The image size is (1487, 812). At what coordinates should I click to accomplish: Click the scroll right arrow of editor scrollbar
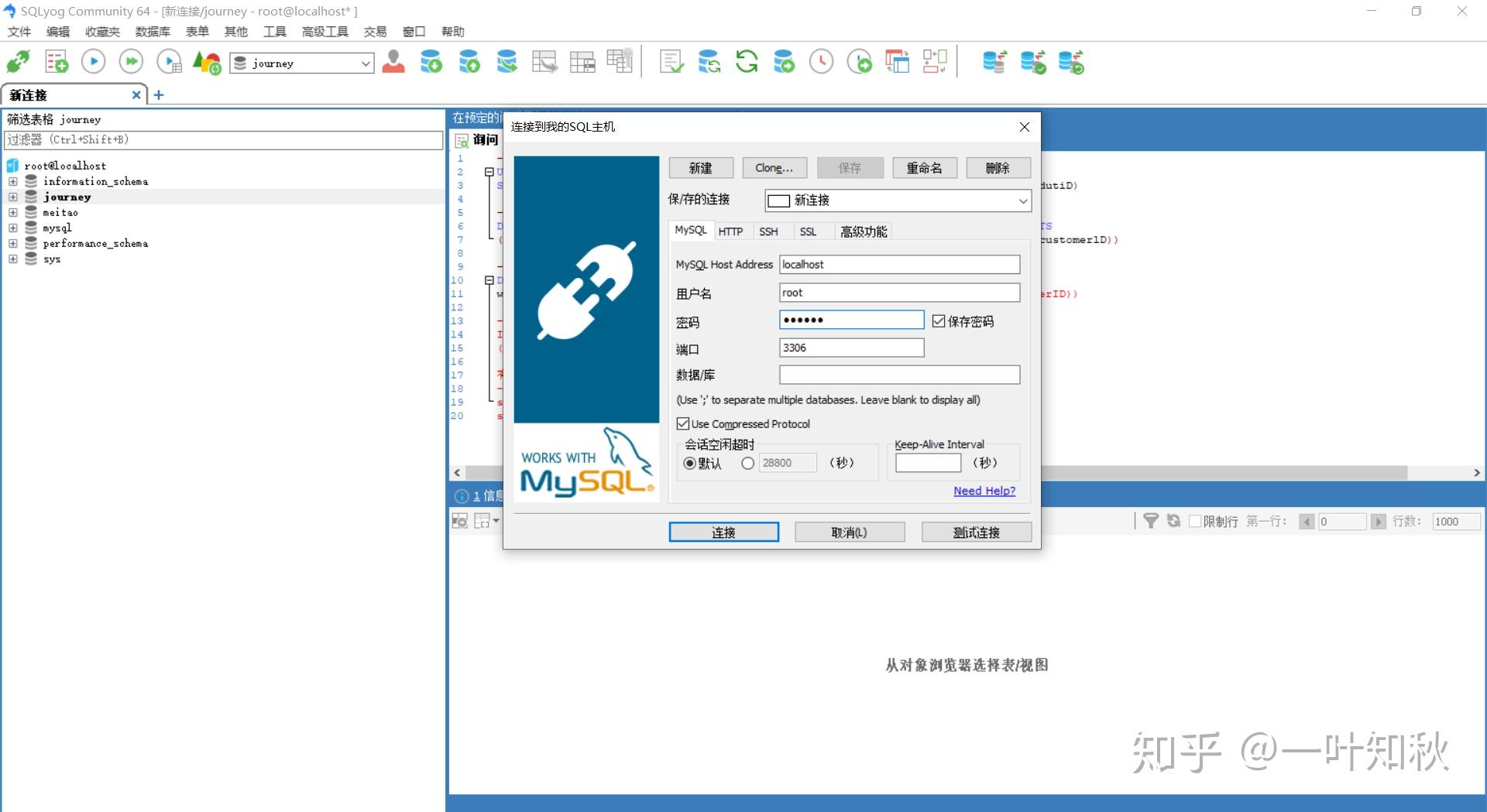(1477, 472)
